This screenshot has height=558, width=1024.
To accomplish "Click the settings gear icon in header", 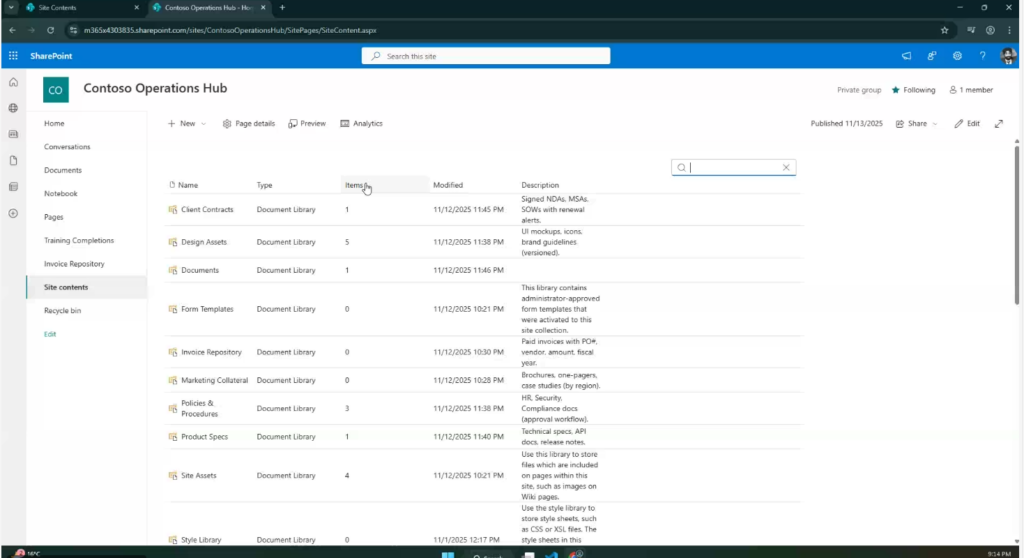I will [x=957, y=56].
